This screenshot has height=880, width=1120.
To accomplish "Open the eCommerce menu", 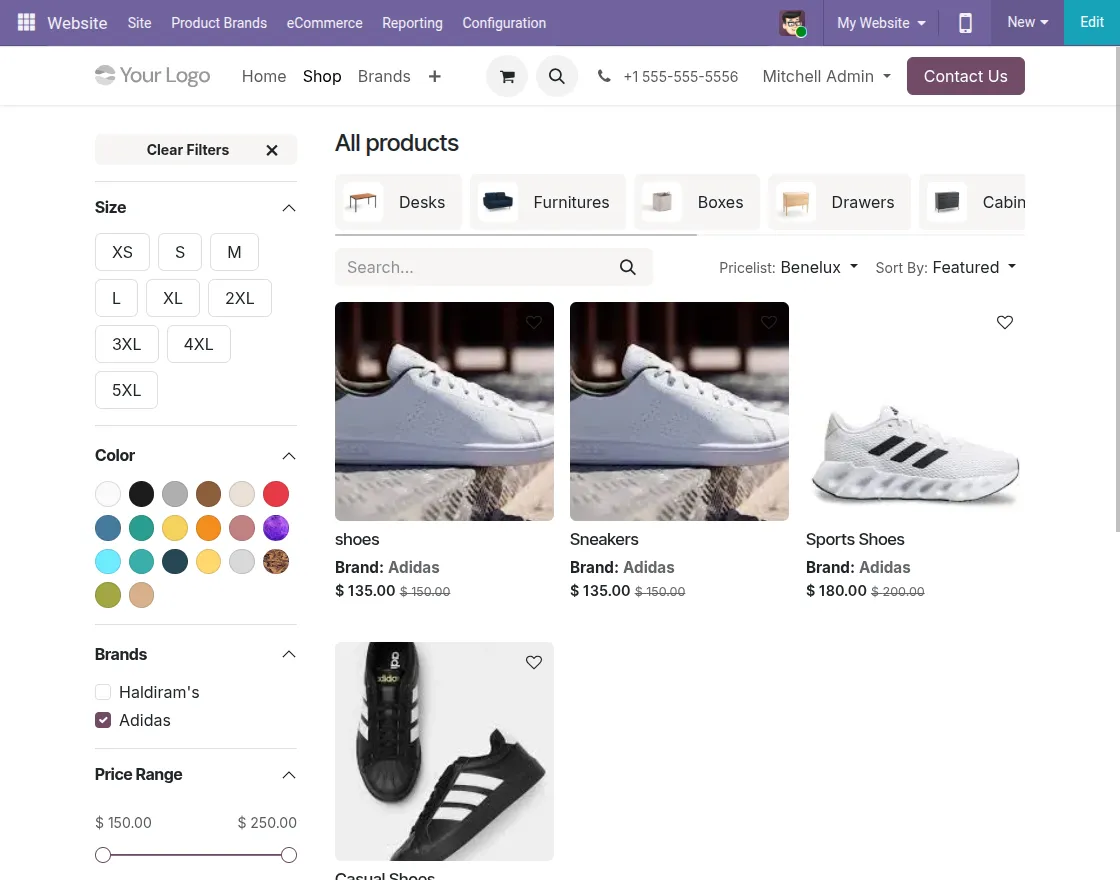I will [324, 23].
